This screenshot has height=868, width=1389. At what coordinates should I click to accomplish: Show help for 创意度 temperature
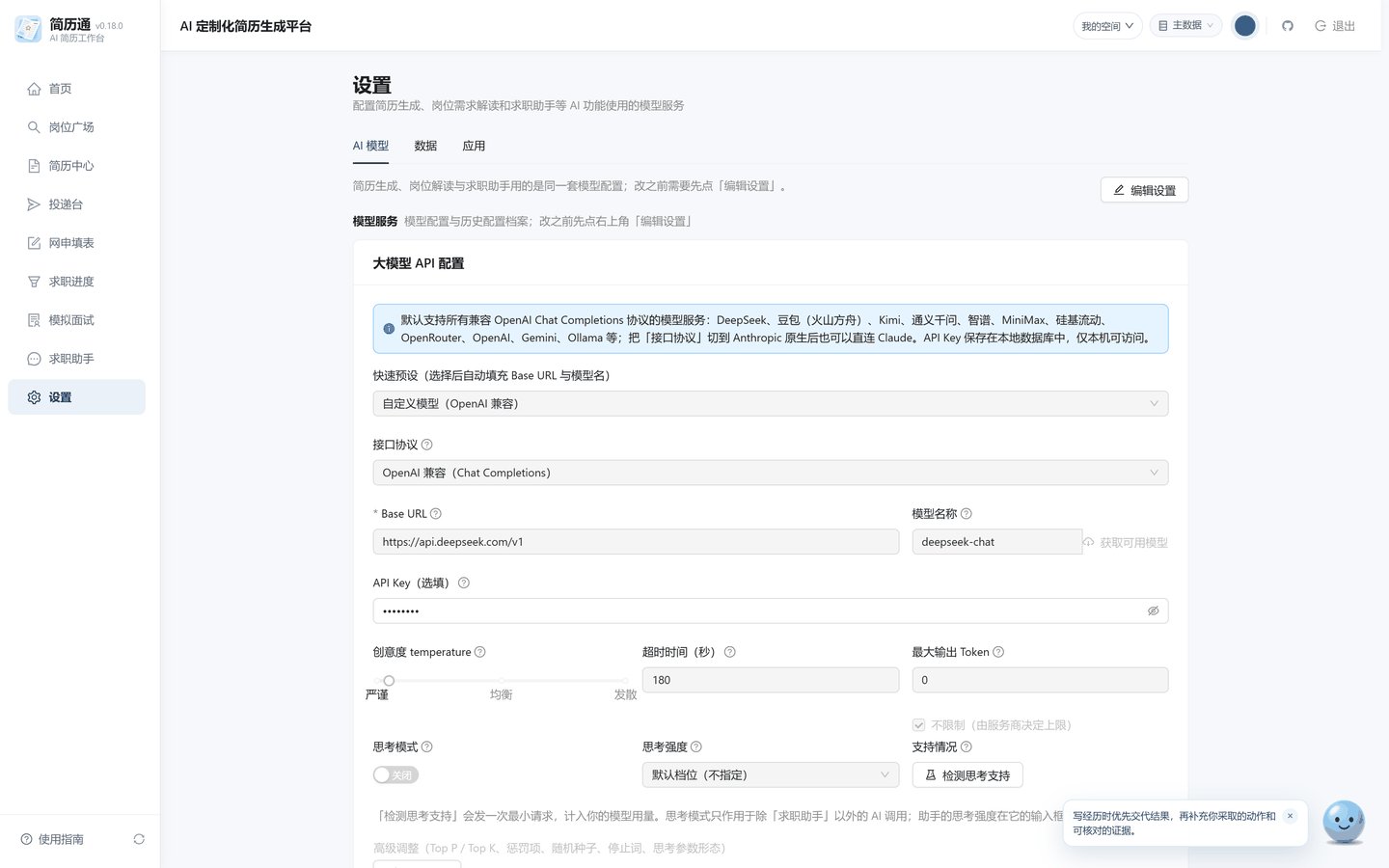coord(480,652)
